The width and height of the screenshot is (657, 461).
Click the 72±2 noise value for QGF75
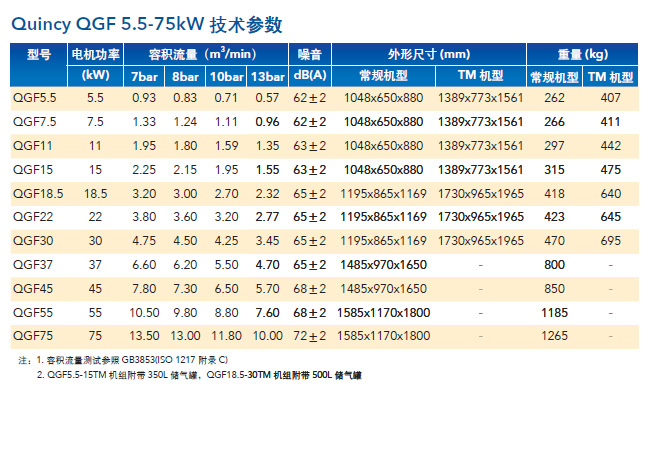click(310, 336)
